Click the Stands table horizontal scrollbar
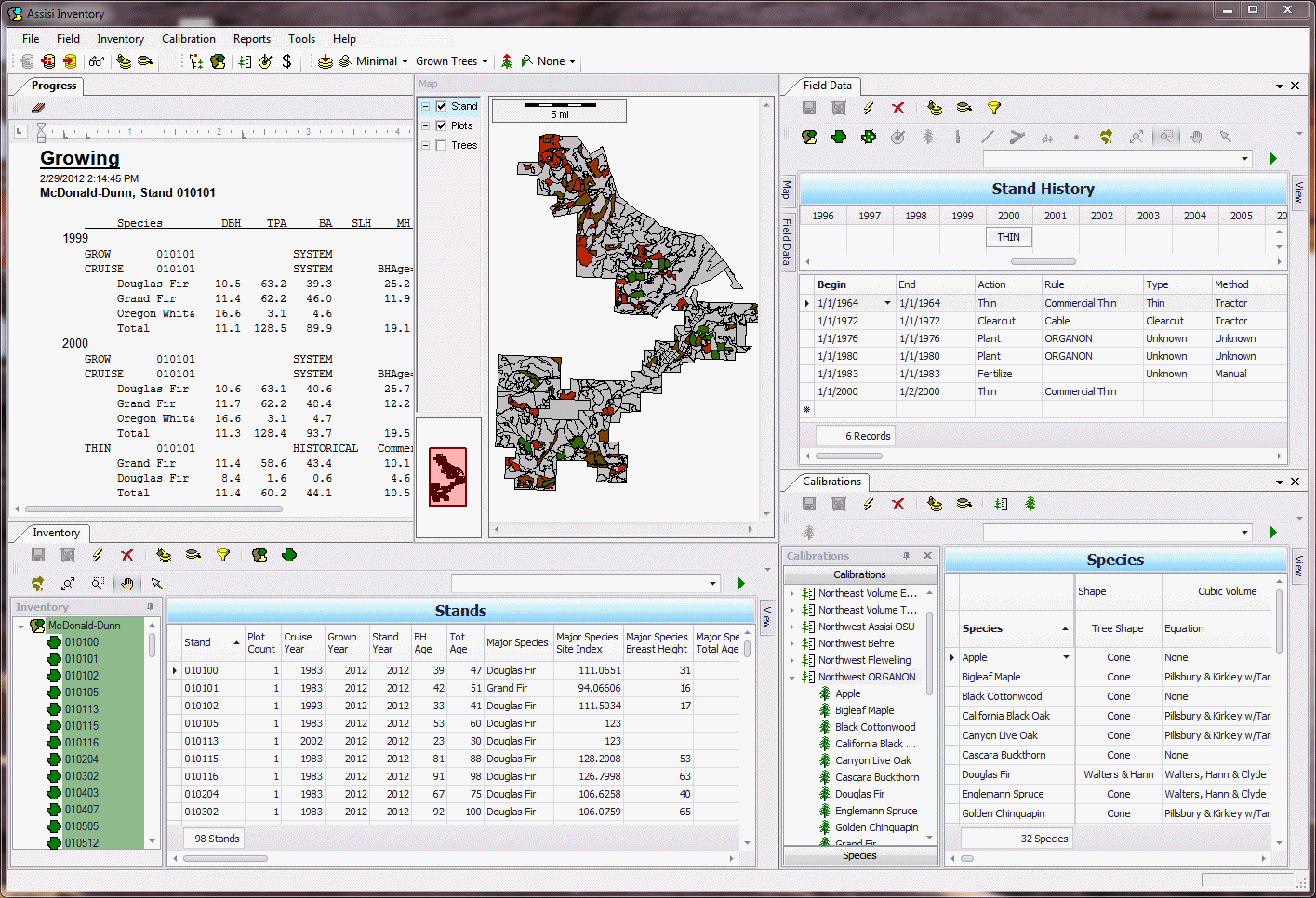Image resolution: width=1316 pixels, height=898 pixels. point(225,858)
